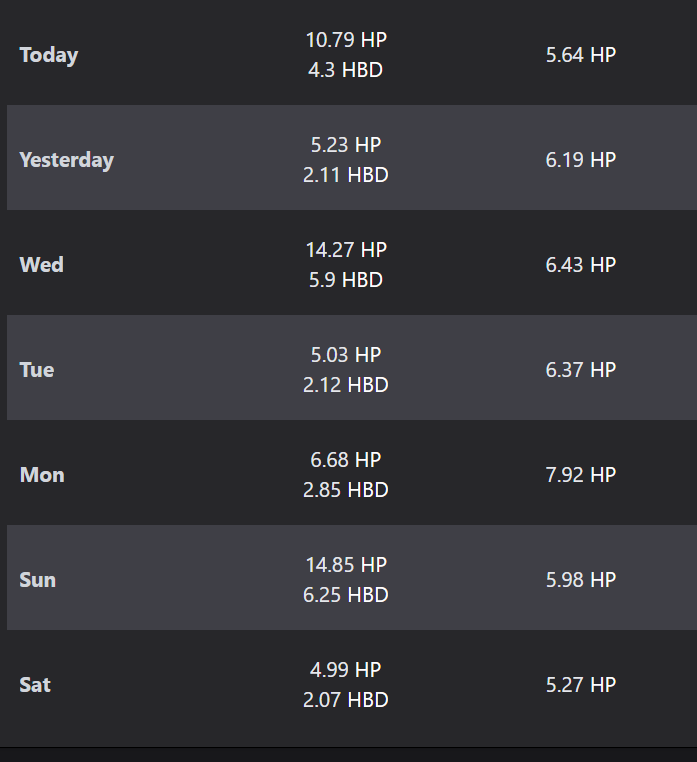The height and width of the screenshot is (762, 697).
Task: Select the 14.85 HP value
Action: pyautogui.click(x=346, y=565)
